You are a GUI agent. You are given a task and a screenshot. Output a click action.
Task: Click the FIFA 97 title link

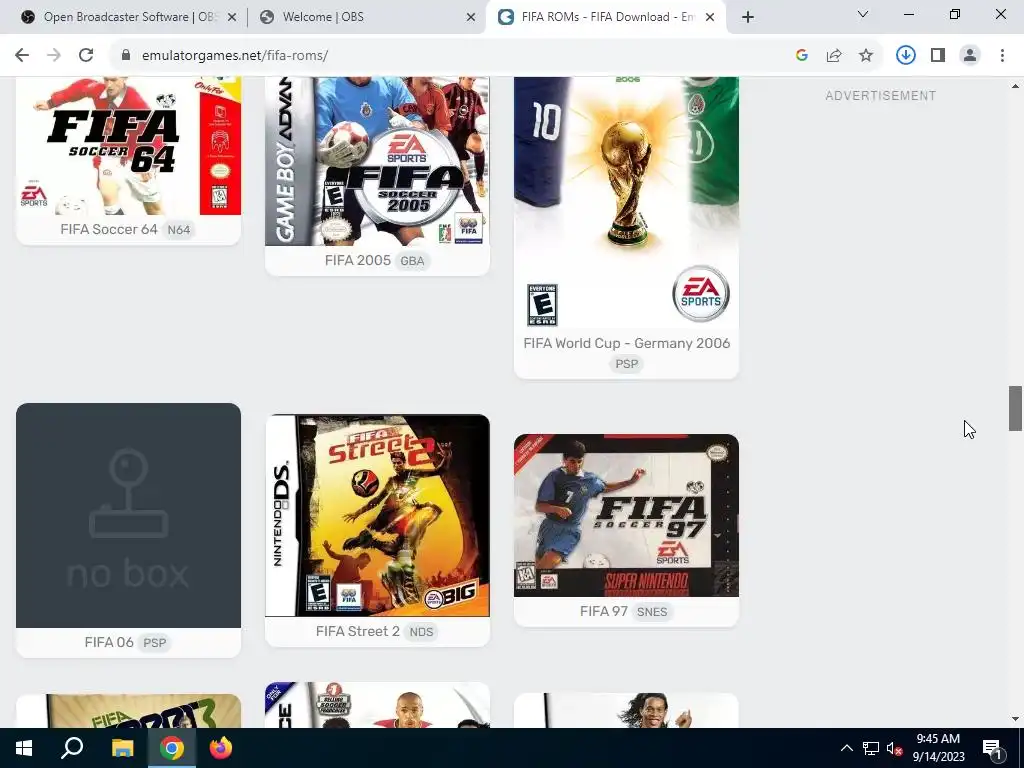(x=604, y=612)
